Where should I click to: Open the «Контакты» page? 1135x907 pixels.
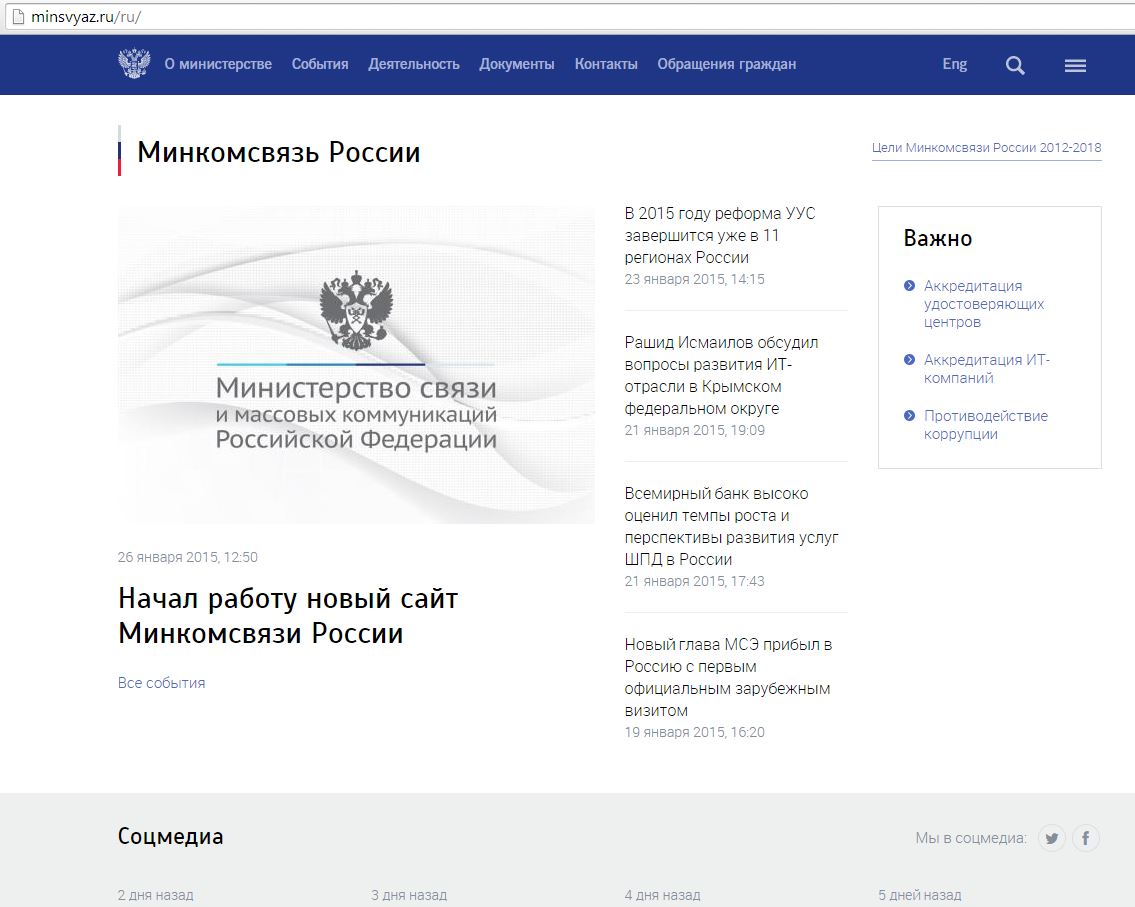coord(606,64)
